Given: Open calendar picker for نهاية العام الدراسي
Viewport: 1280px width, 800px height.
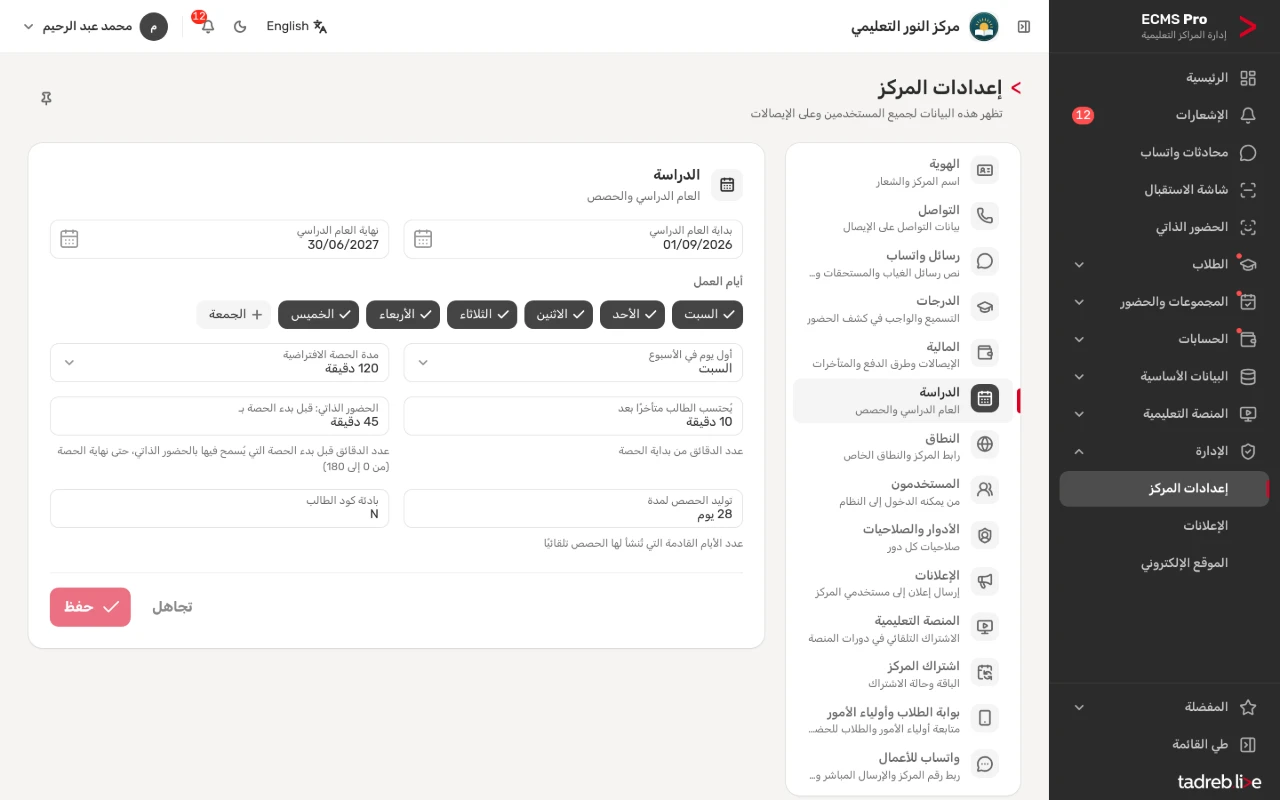Looking at the screenshot, I should click(x=69, y=239).
